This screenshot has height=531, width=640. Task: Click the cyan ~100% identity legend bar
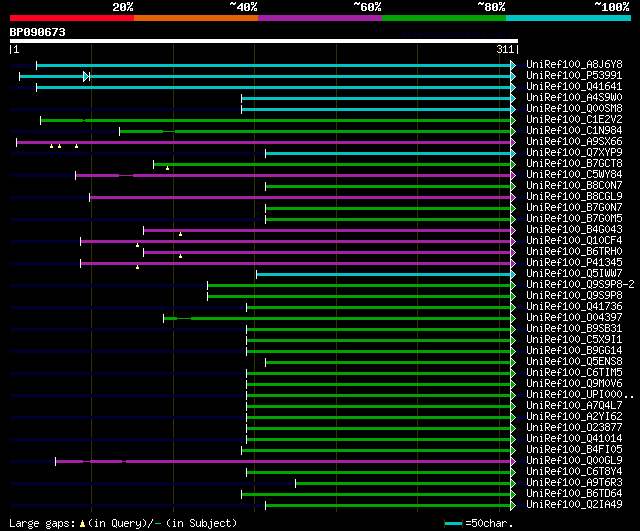click(x=569, y=18)
